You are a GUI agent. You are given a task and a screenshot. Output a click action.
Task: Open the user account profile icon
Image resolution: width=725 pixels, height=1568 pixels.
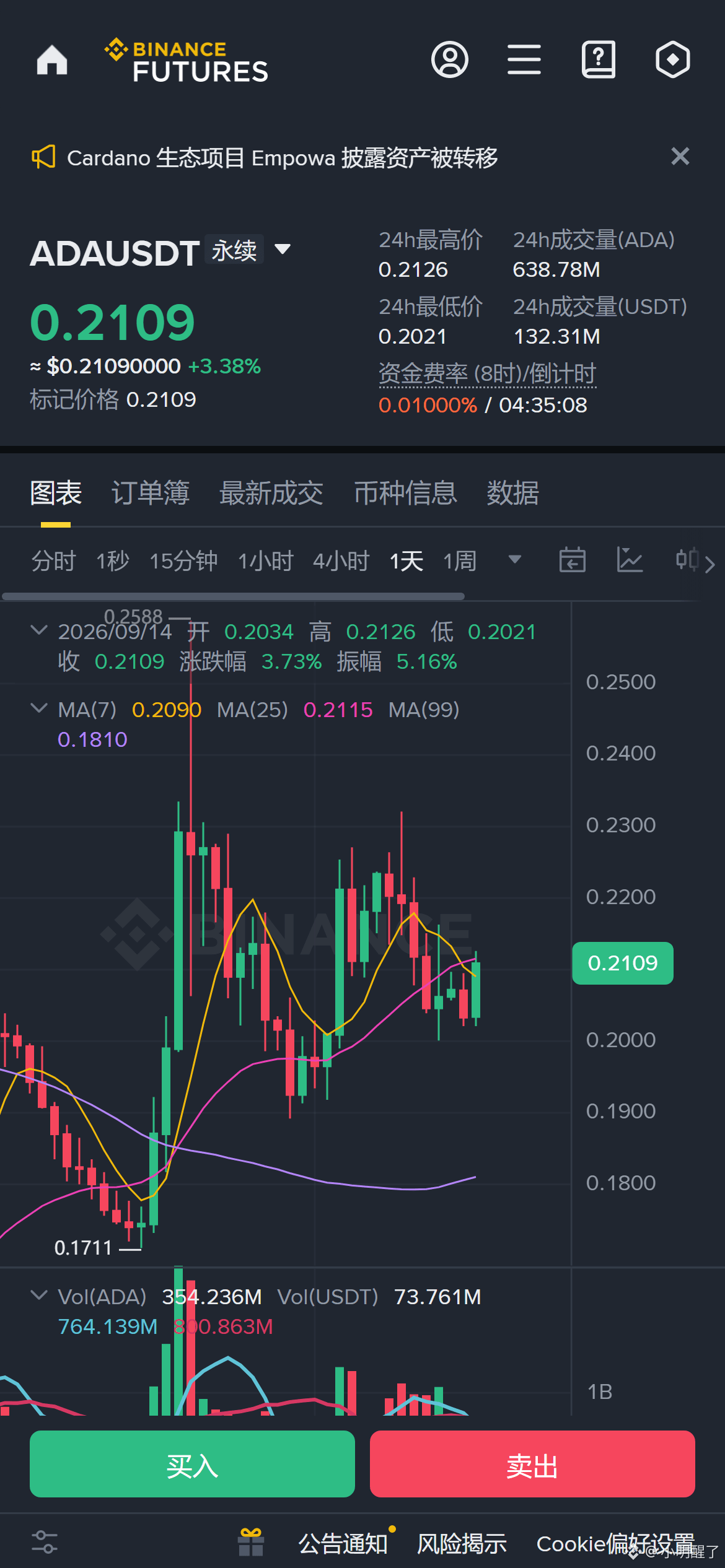click(x=450, y=60)
